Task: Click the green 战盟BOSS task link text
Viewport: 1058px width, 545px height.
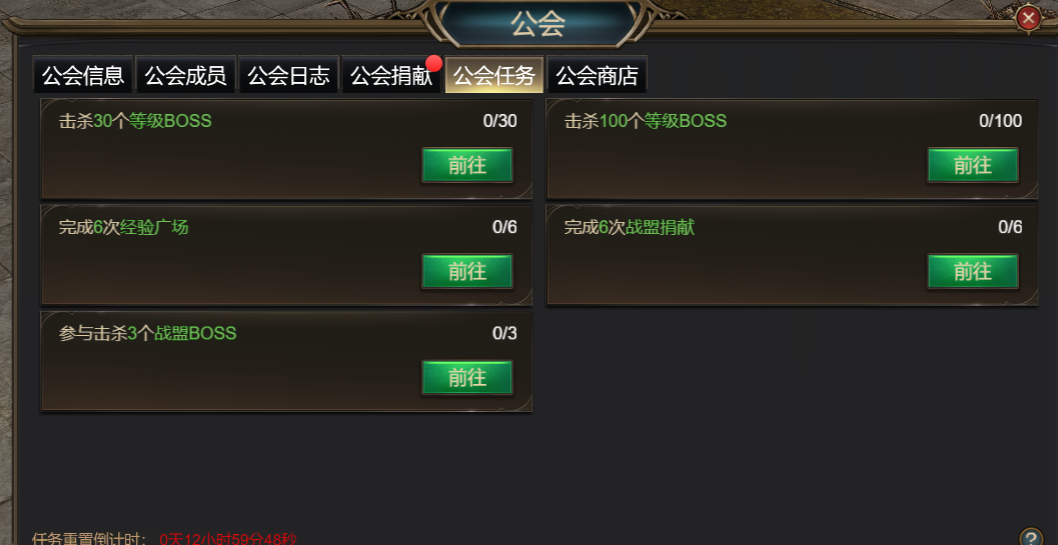Action: point(196,333)
